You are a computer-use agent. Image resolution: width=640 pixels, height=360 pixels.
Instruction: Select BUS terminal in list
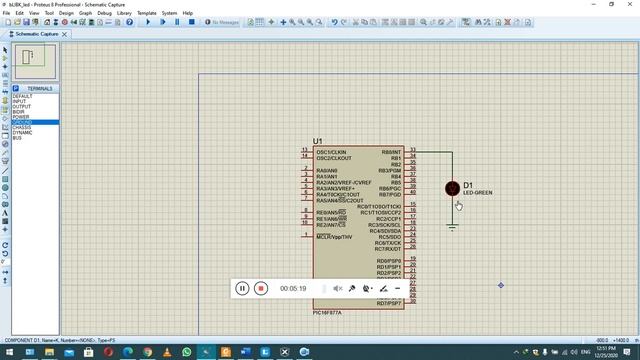[17, 138]
